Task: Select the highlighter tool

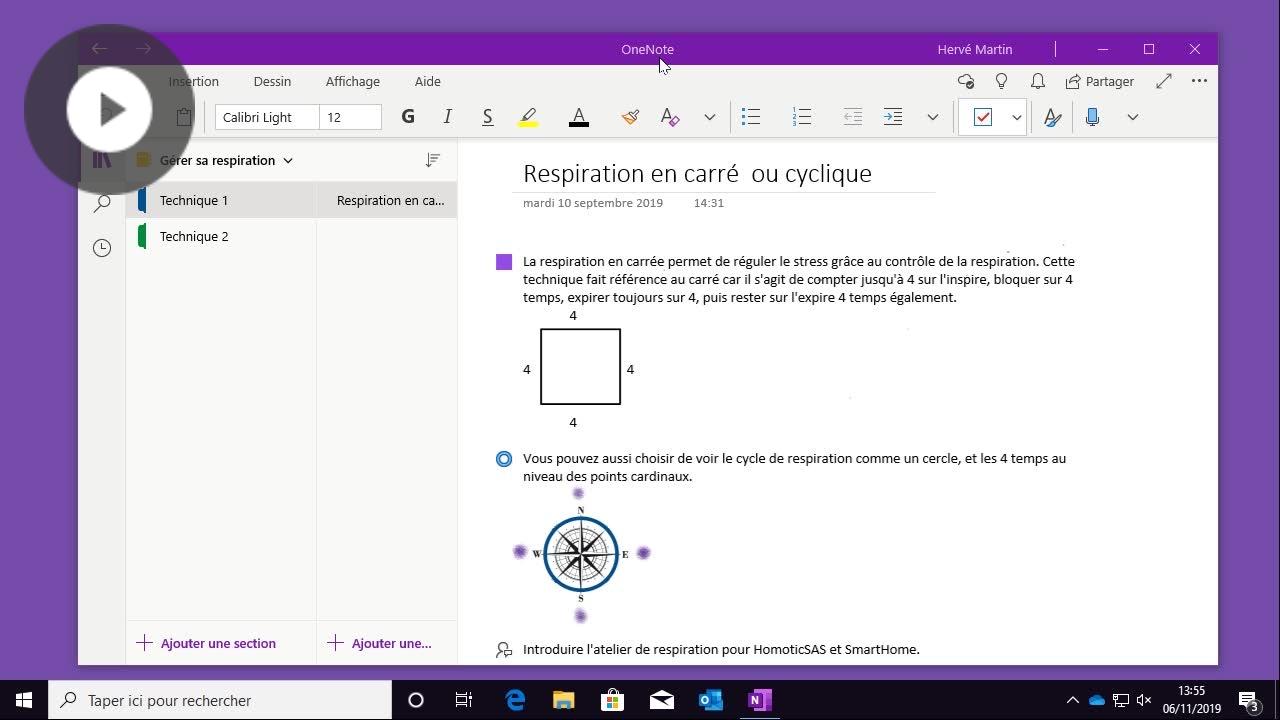Action: (x=528, y=117)
